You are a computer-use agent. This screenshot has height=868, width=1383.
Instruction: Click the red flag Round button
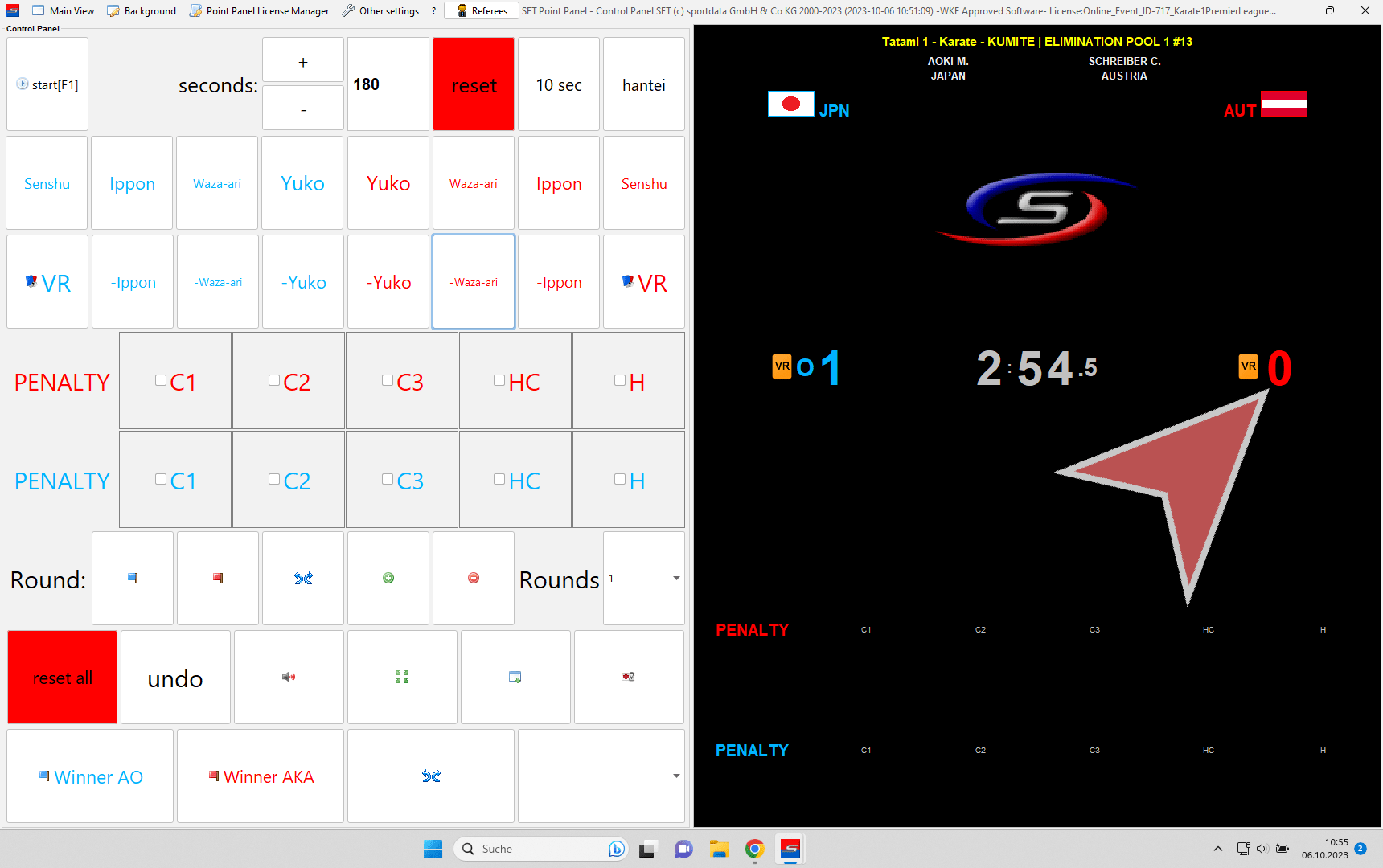(218, 578)
